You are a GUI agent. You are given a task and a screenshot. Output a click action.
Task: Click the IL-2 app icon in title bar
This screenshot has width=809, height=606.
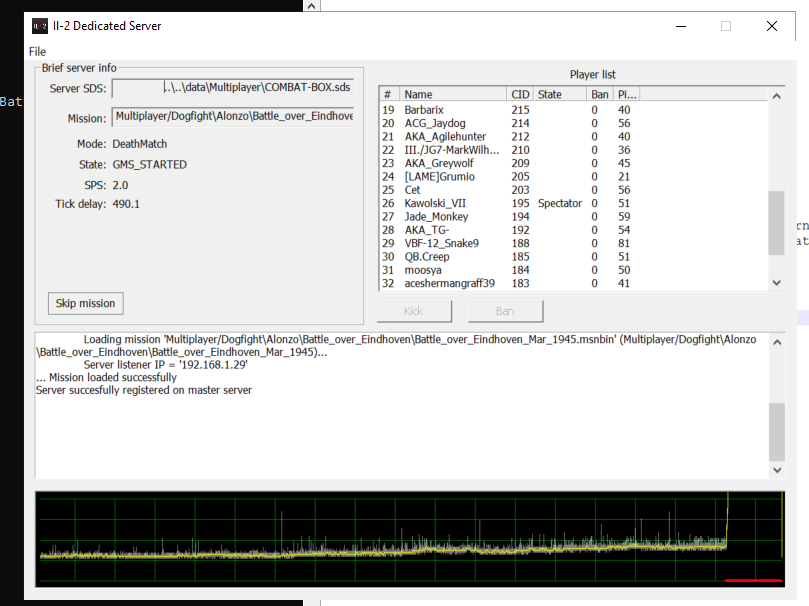click(x=39, y=26)
